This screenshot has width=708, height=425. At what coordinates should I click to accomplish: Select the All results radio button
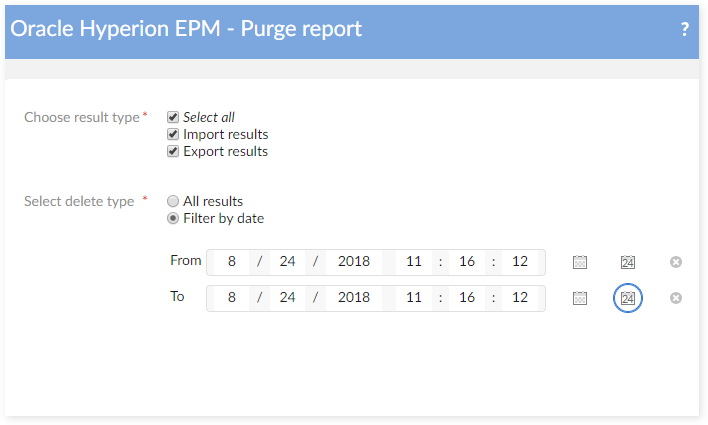click(173, 201)
